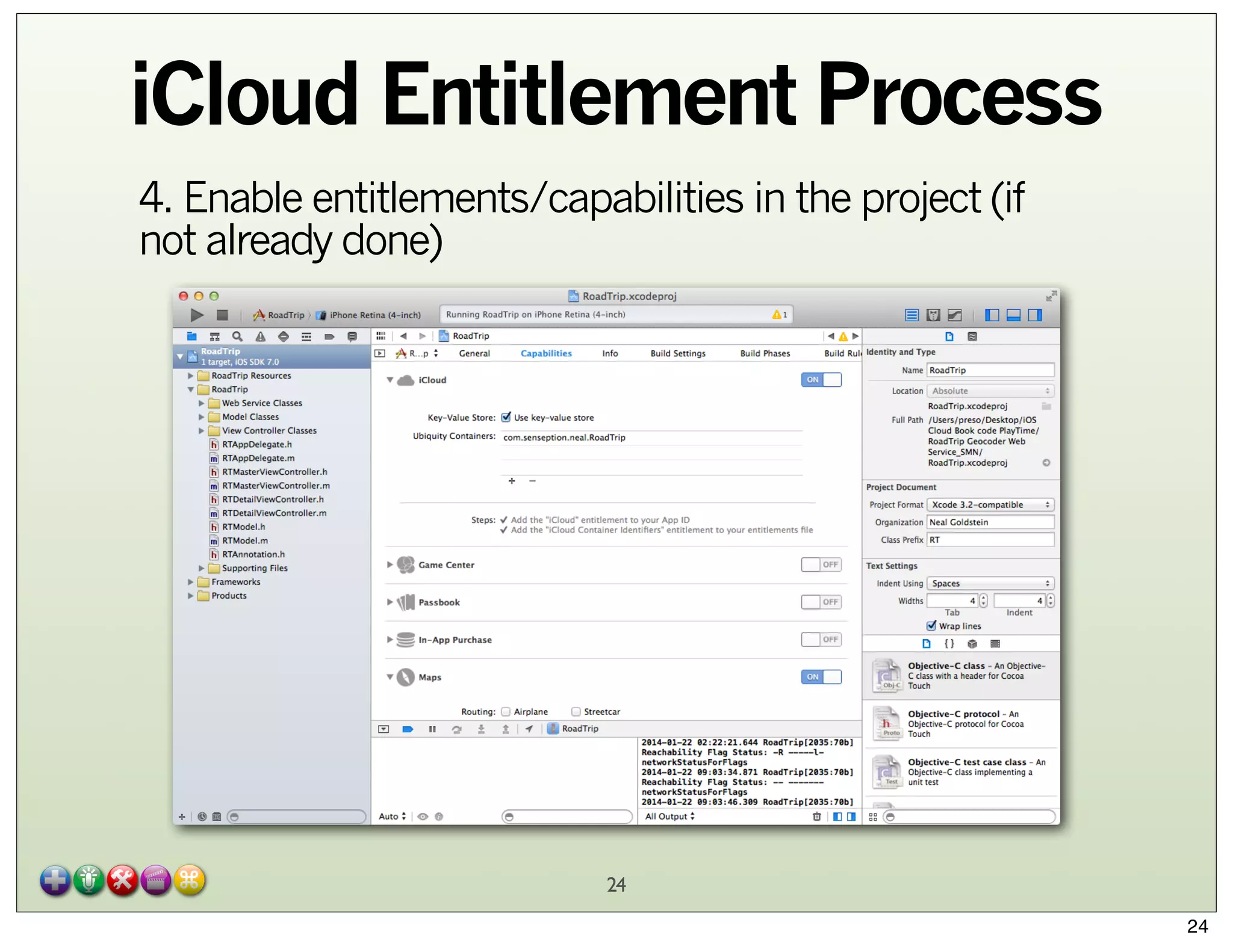
Task: Select the Capabilities tab
Action: click(x=546, y=354)
